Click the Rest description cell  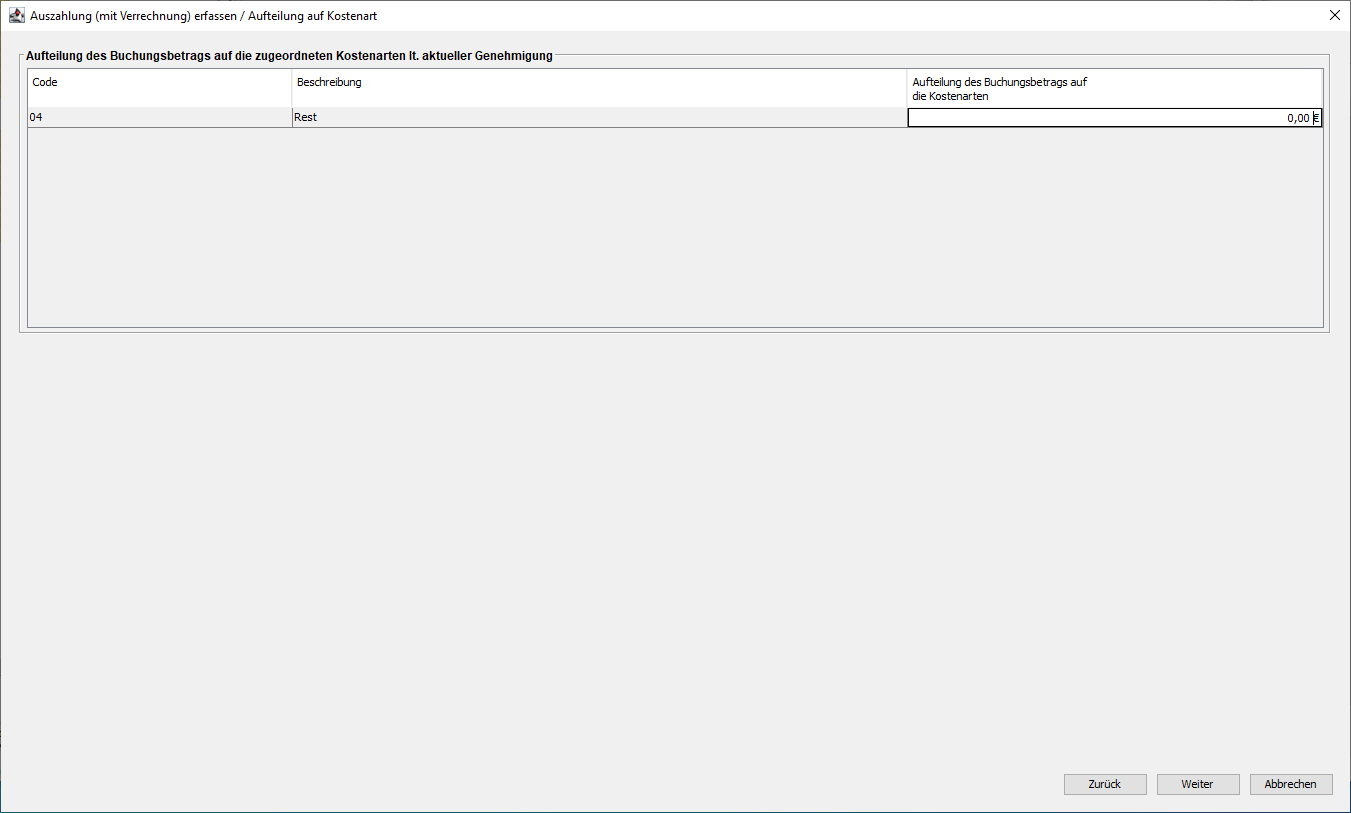[305, 118]
